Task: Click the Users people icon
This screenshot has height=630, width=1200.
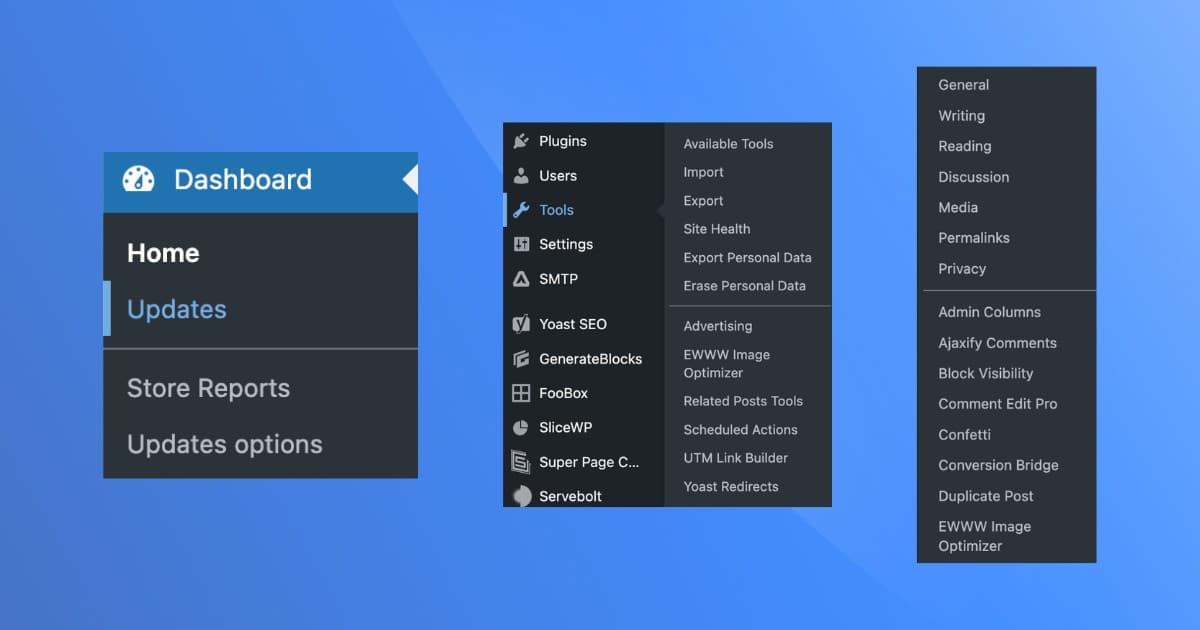Action: pos(521,175)
